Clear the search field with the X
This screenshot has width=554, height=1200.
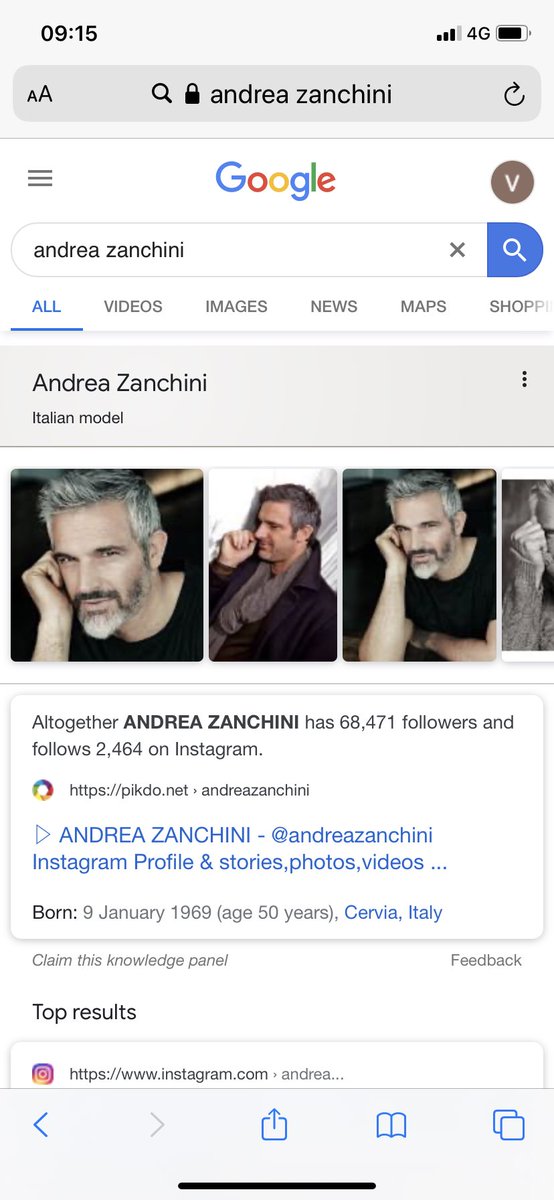point(457,250)
